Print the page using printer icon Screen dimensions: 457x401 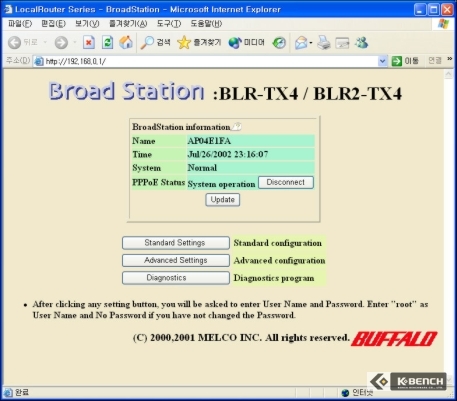pos(323,43)
